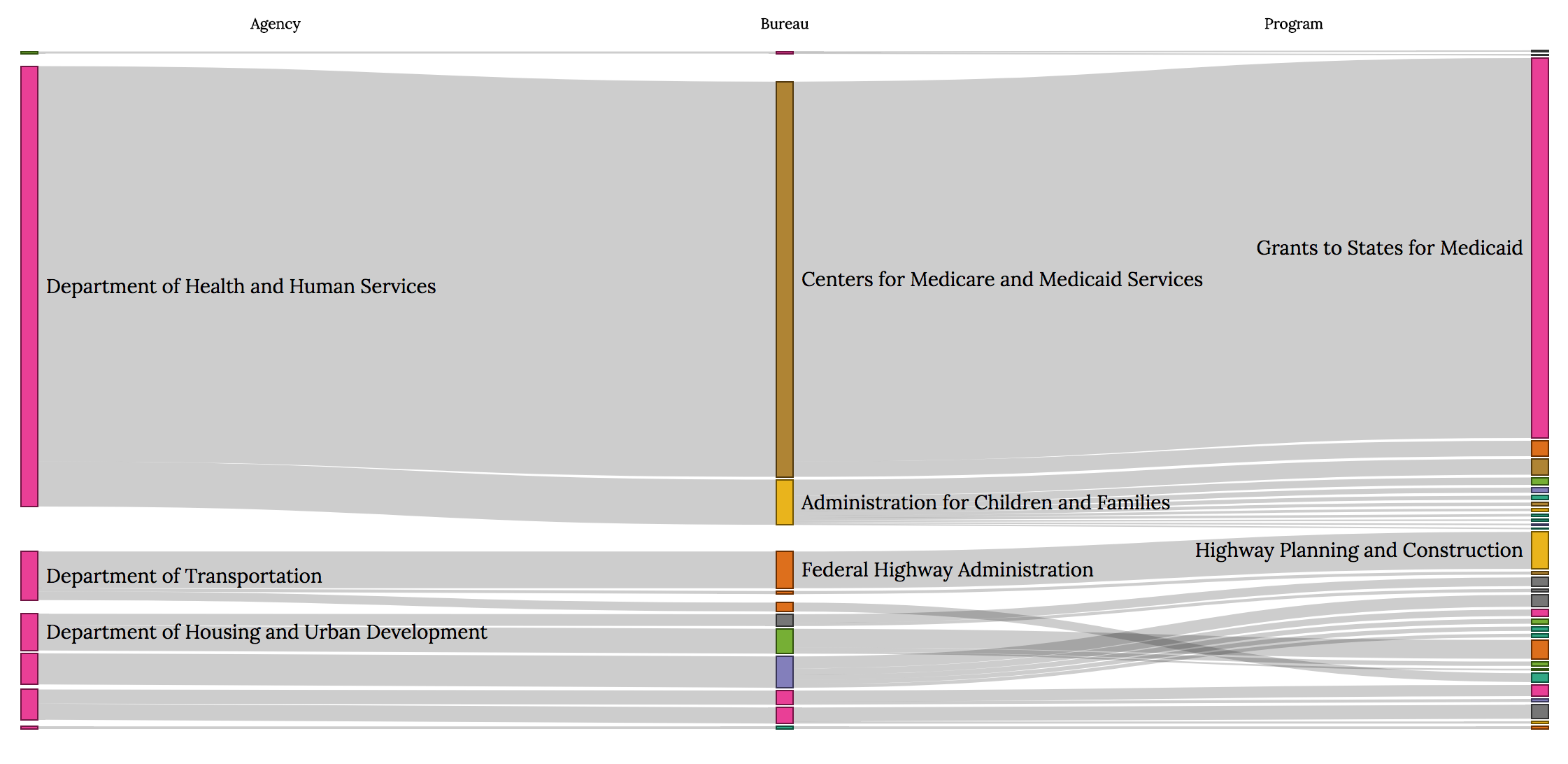
Task: Click the Department of Transportation node bar
Action: tap(29, 576)
